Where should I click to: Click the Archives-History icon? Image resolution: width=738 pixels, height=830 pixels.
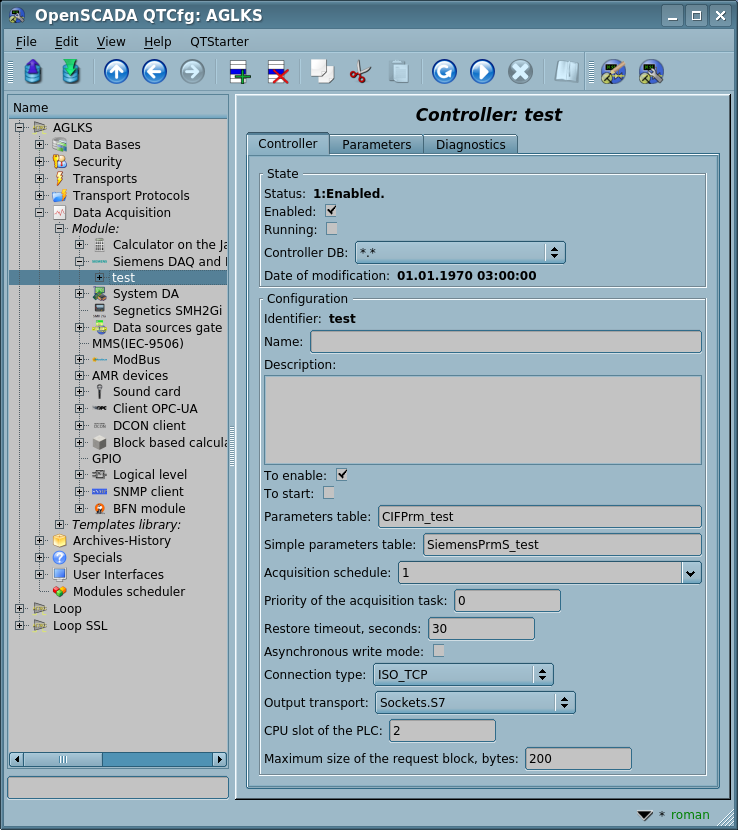click(60, 540)
